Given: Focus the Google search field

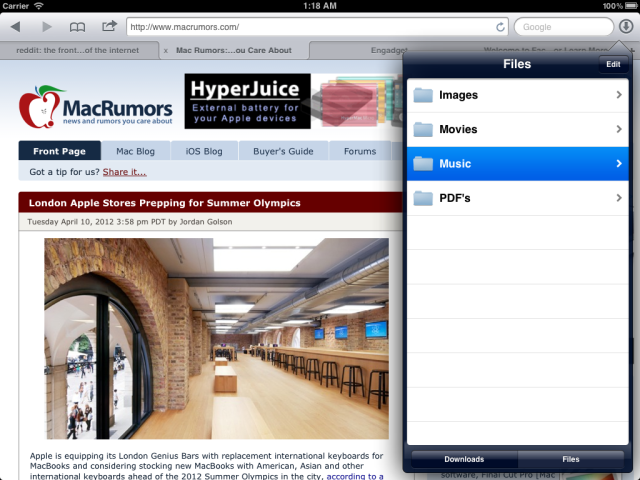Looking at the screenshot, I should coord(563,27).
